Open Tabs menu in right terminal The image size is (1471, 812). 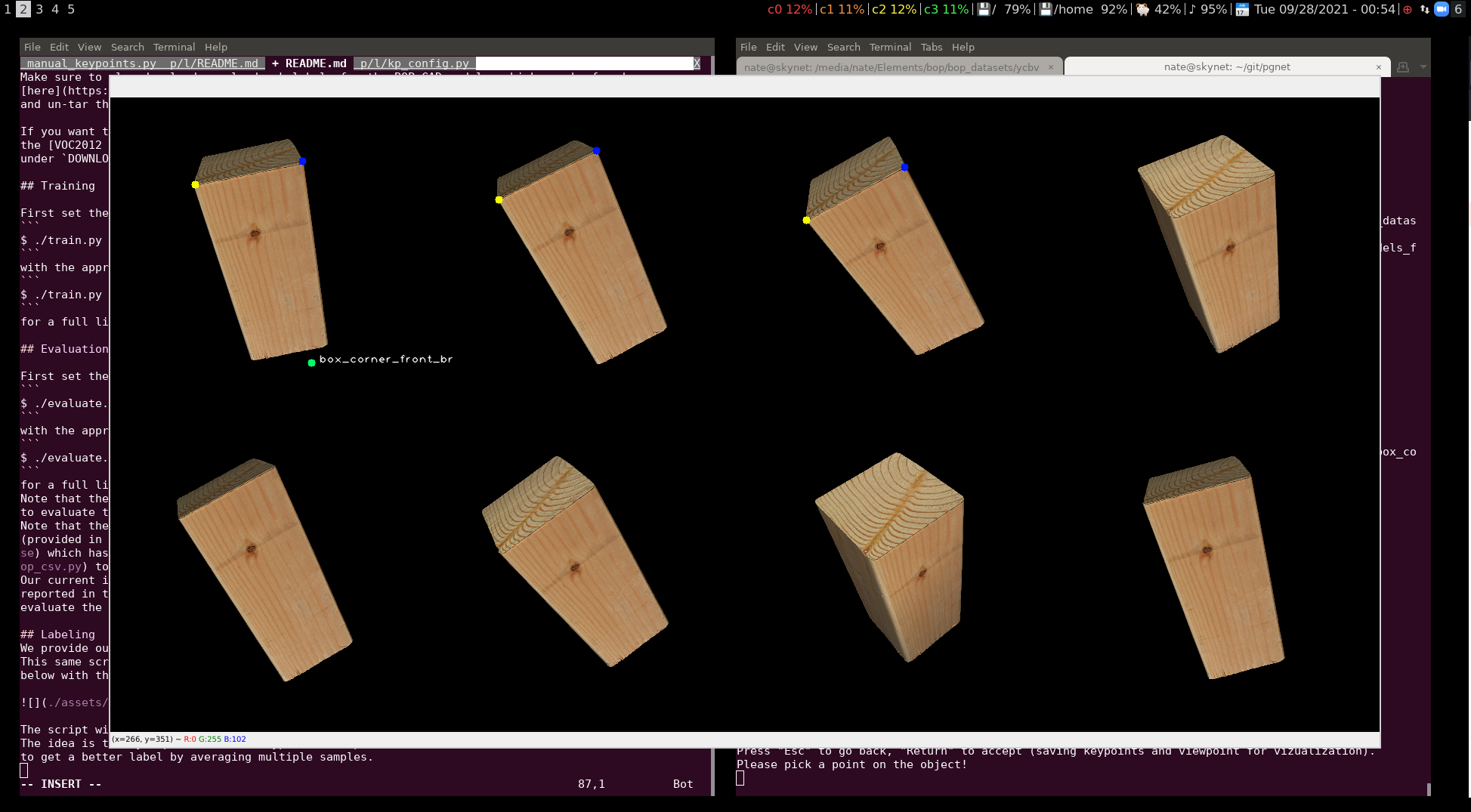tap(932, 47)
